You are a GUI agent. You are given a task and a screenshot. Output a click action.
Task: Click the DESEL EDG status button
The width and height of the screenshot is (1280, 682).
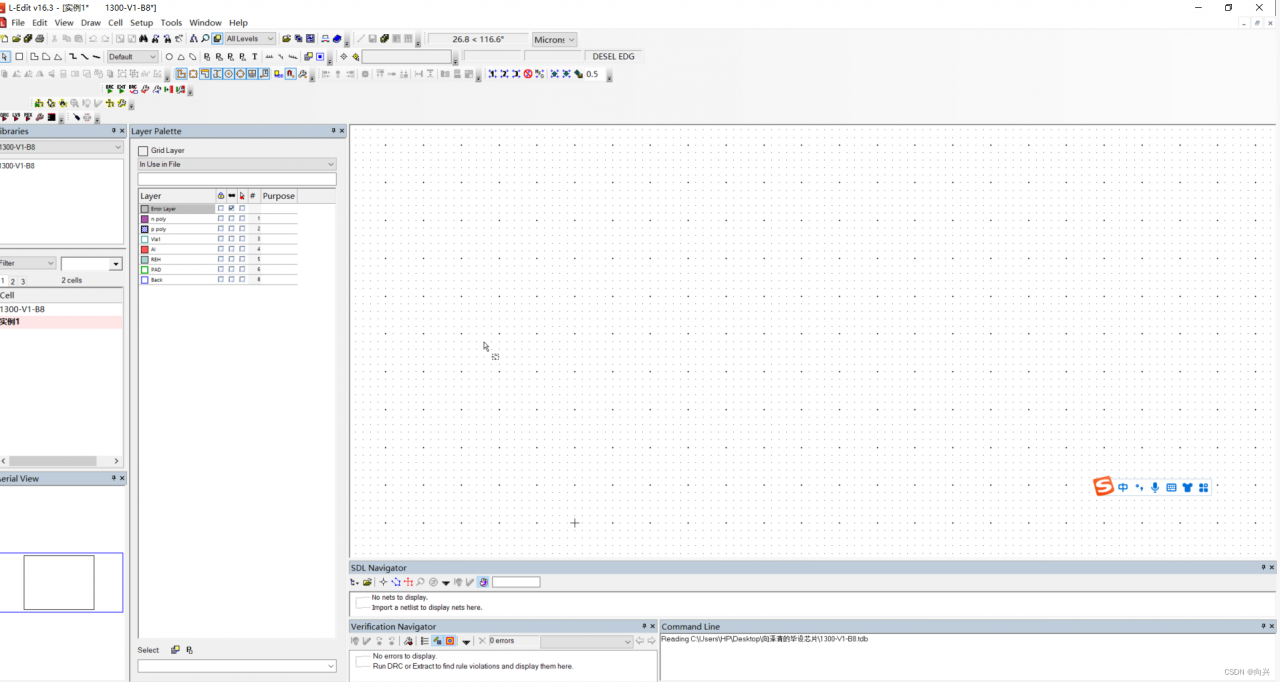(x=613, y=57)
